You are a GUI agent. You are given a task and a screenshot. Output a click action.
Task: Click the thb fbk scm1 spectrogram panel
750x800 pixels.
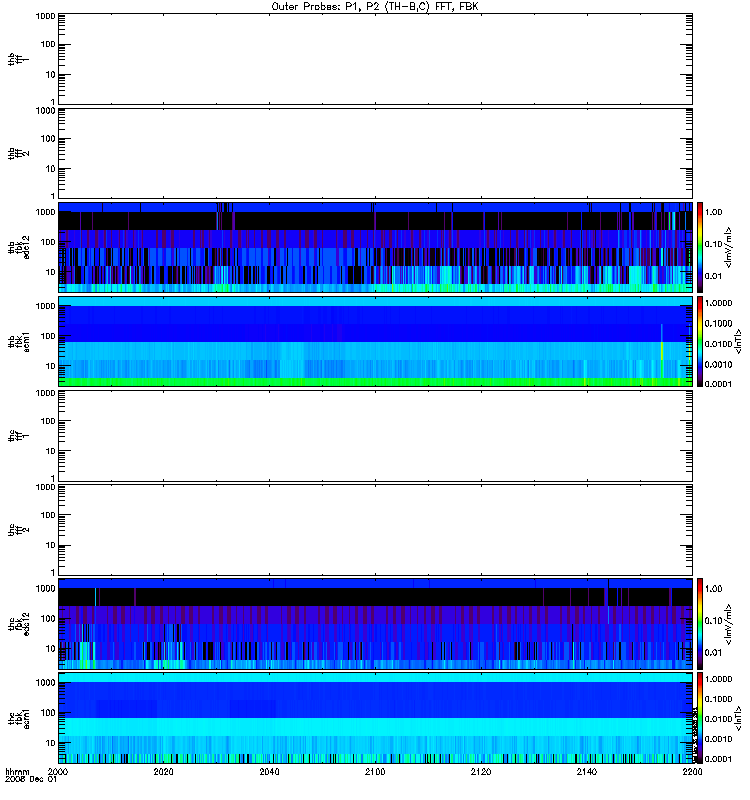click(375, 341)
